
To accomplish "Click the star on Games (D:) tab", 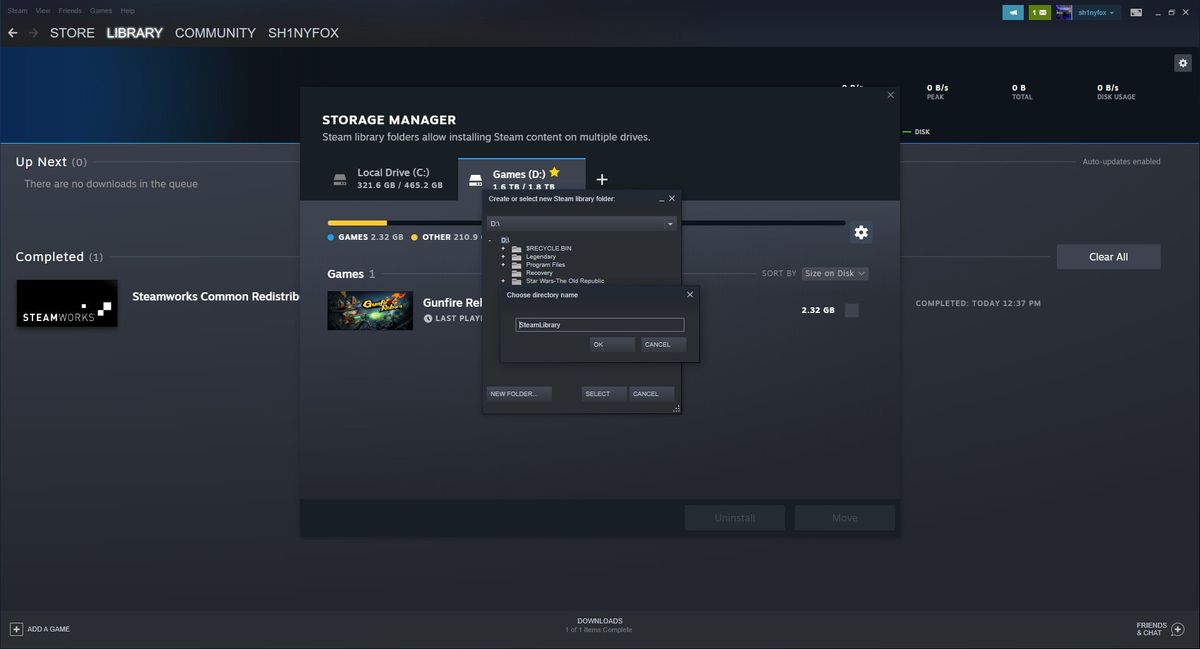I will [x=554, y=171].
